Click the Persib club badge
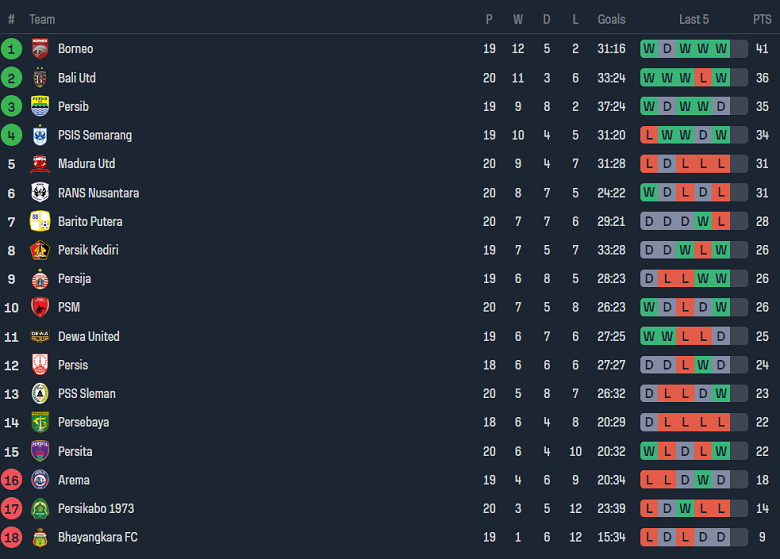This screenshot has height=559, width=780. coord(40,106)
